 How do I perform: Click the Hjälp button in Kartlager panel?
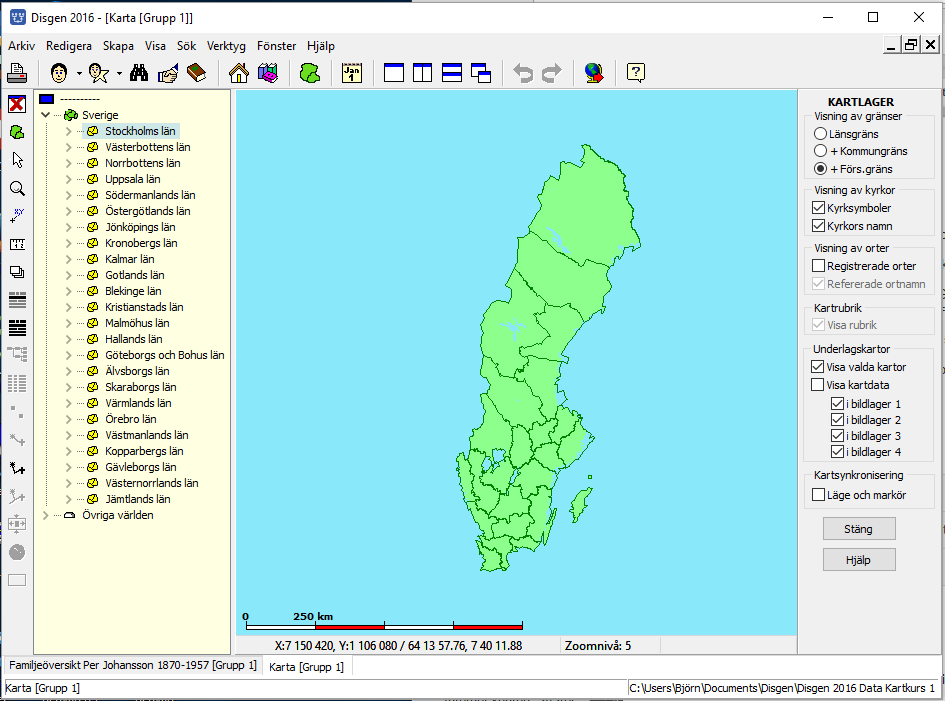pos(859,560)
